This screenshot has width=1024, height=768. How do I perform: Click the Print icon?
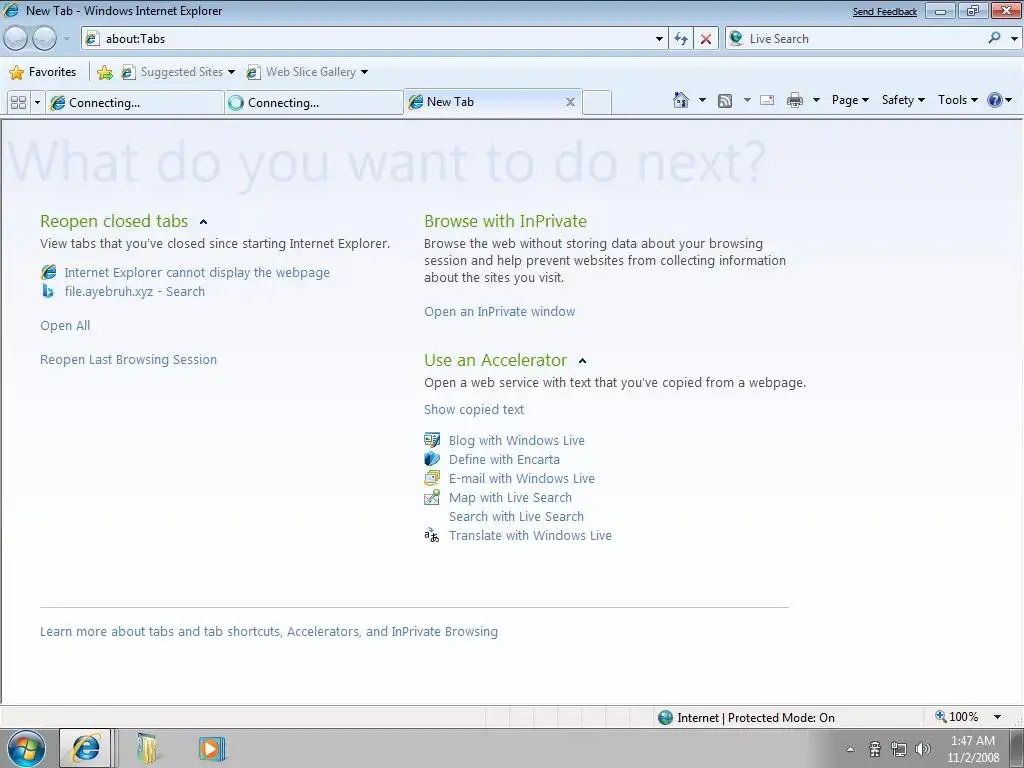pyautogui.click(x=795, y=100)
